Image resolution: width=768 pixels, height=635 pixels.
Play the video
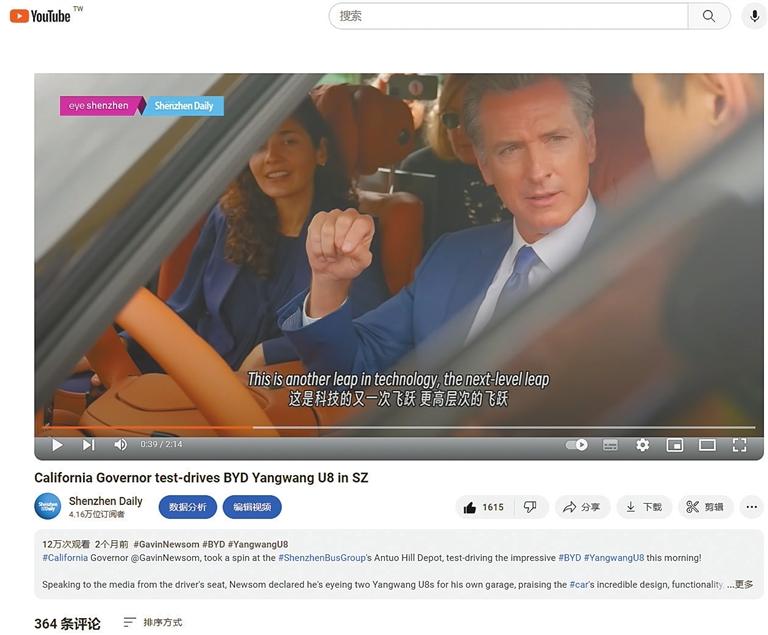click(57, 445)
